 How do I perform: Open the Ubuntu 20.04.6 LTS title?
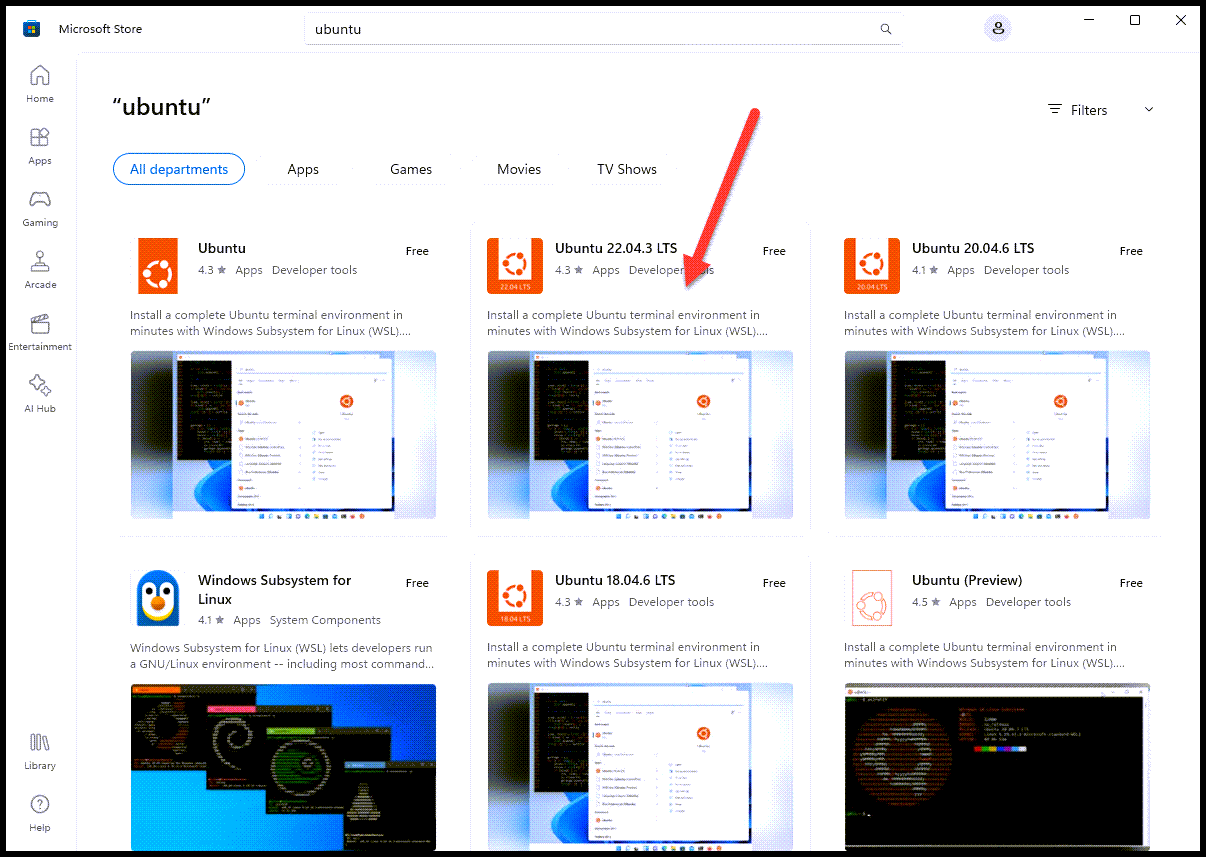tap(973, 248)
